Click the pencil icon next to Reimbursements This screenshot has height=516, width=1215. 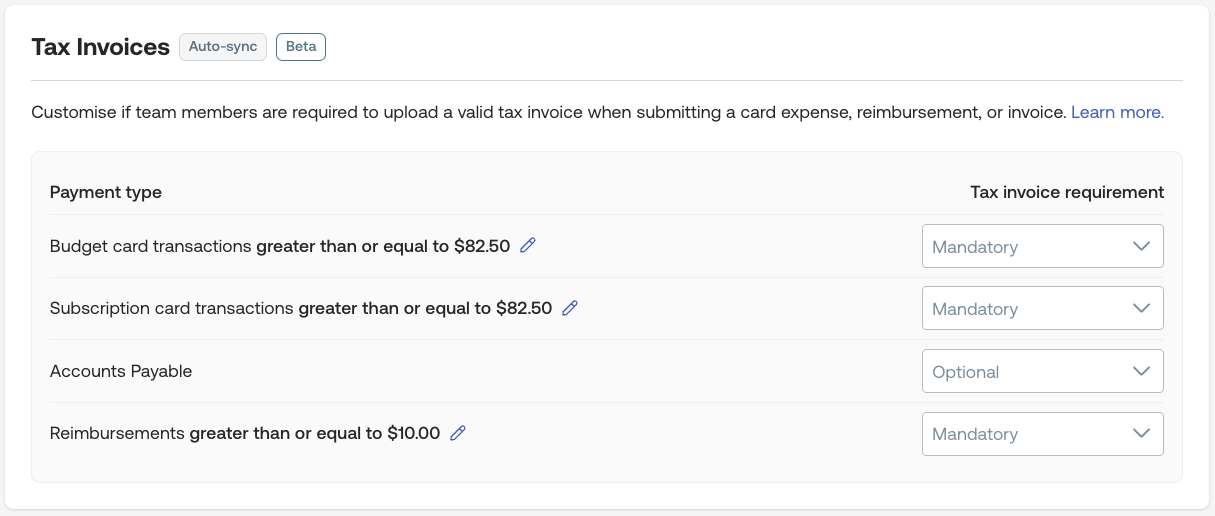tap(458, 433)
